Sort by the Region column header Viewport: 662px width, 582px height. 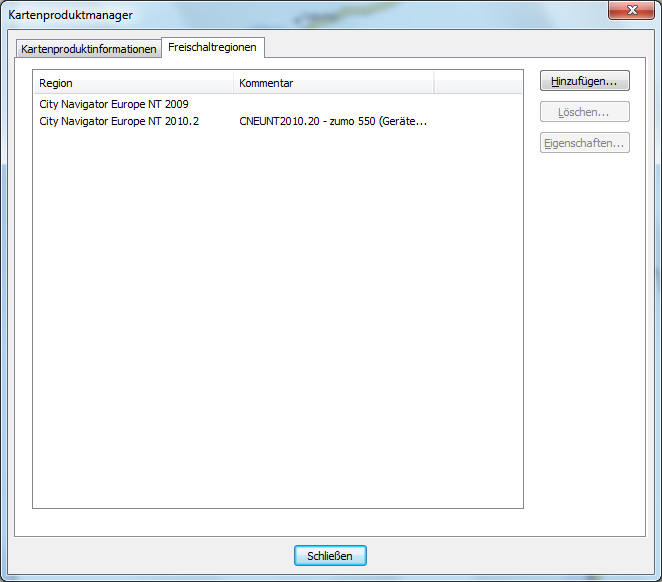pyautogui.click(x=133, y=83)
